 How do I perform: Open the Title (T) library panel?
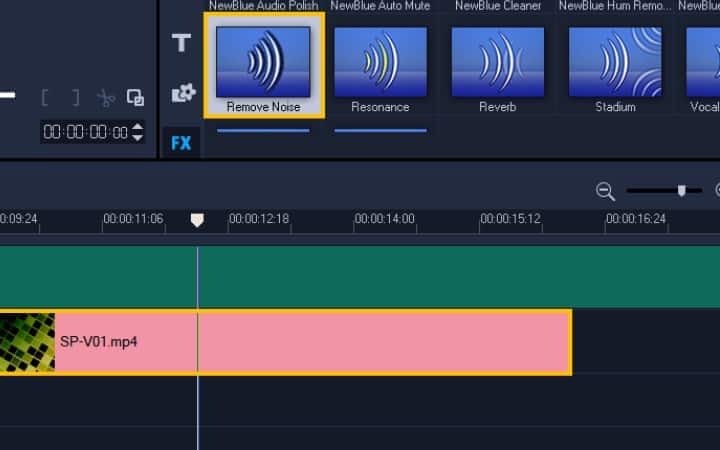point(181,43)
